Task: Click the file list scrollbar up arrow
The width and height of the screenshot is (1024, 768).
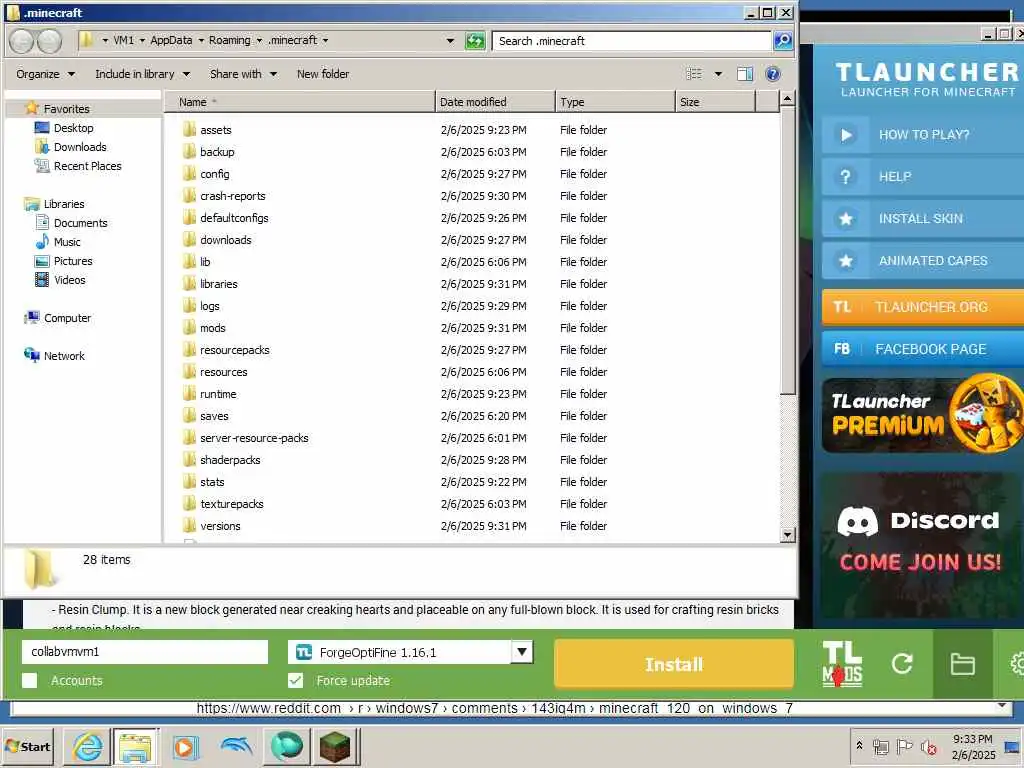Action: pos(788,99)
